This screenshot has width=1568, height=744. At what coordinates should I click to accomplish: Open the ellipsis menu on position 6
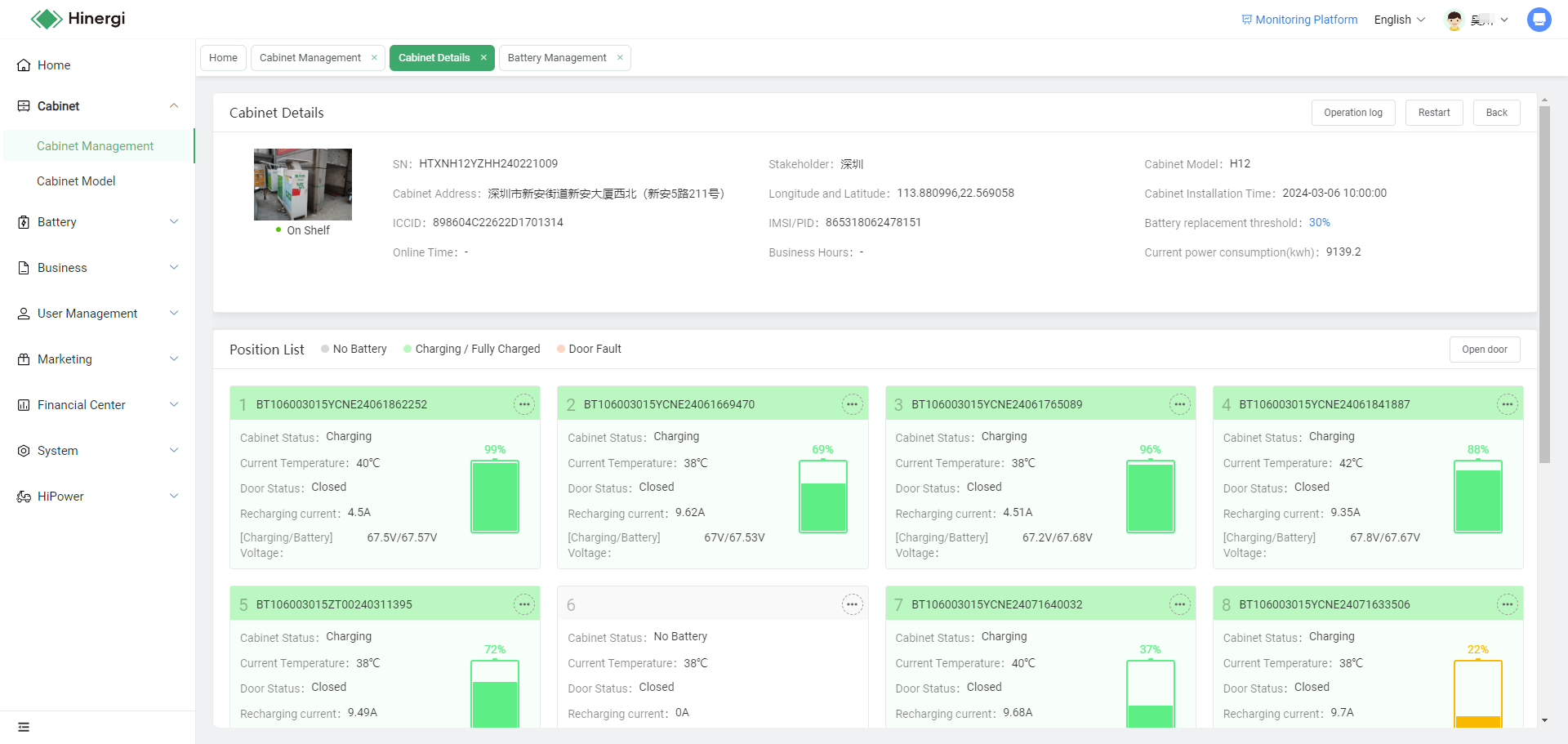point(852,604)
